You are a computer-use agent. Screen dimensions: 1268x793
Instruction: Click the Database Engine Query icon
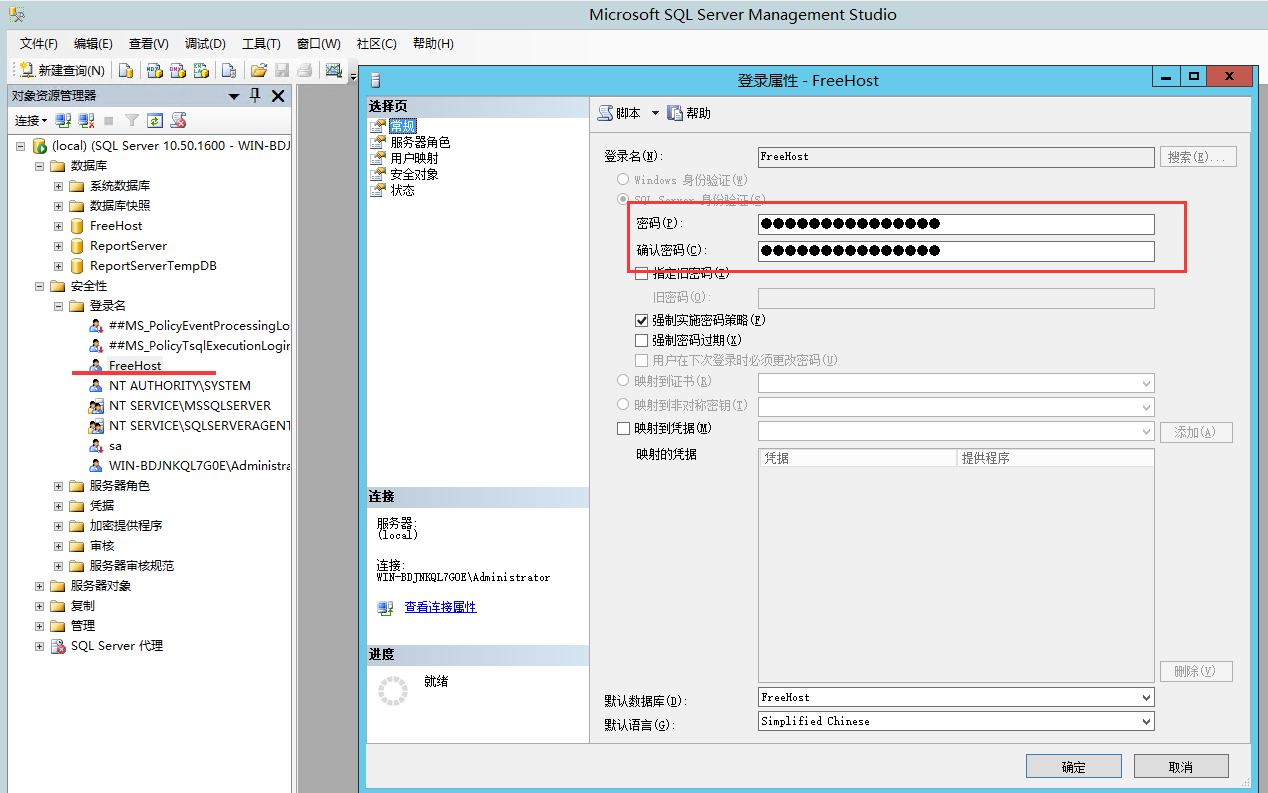tap(126, 70)
